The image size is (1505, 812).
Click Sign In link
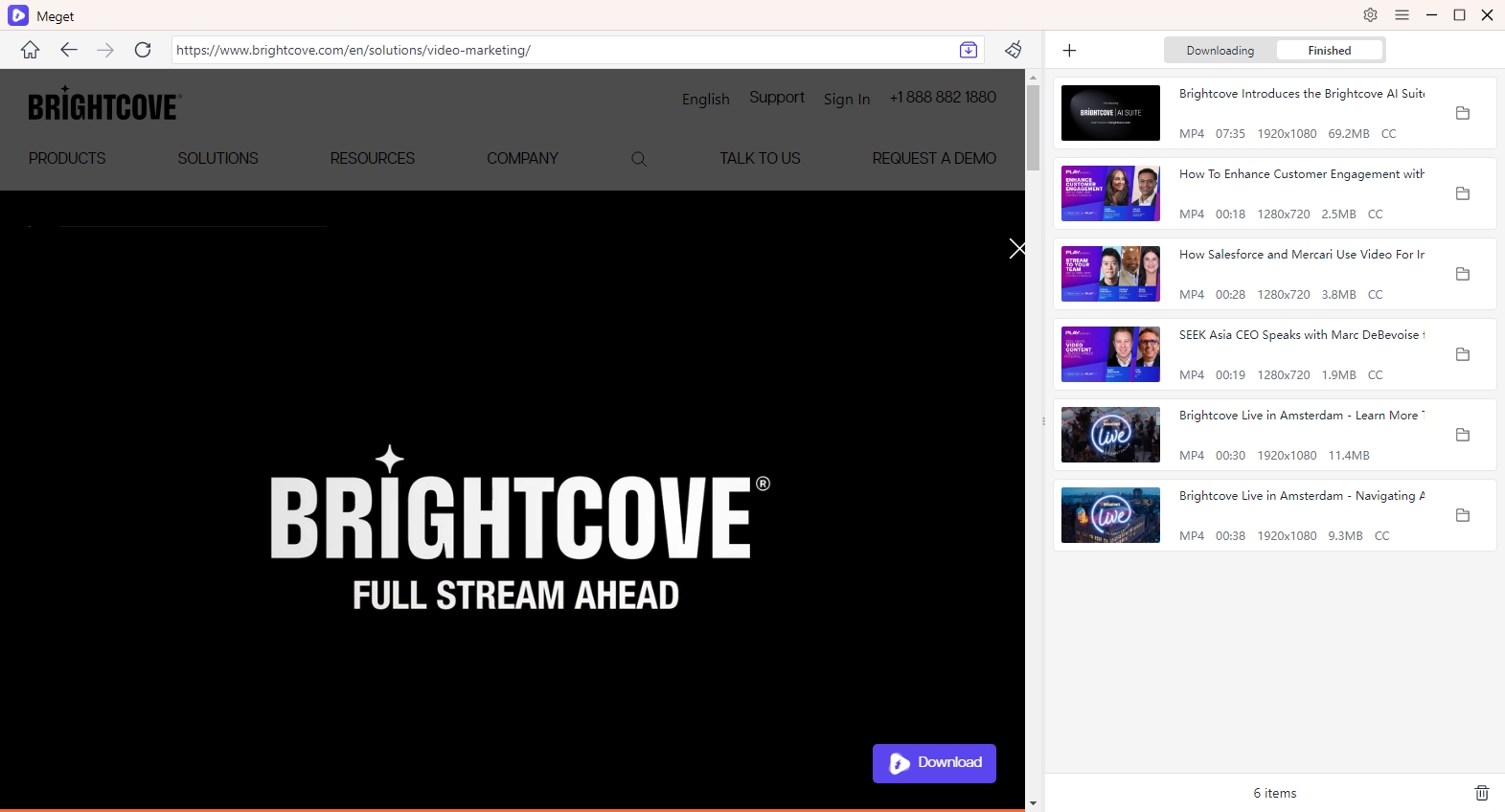(x=847, y=99)
